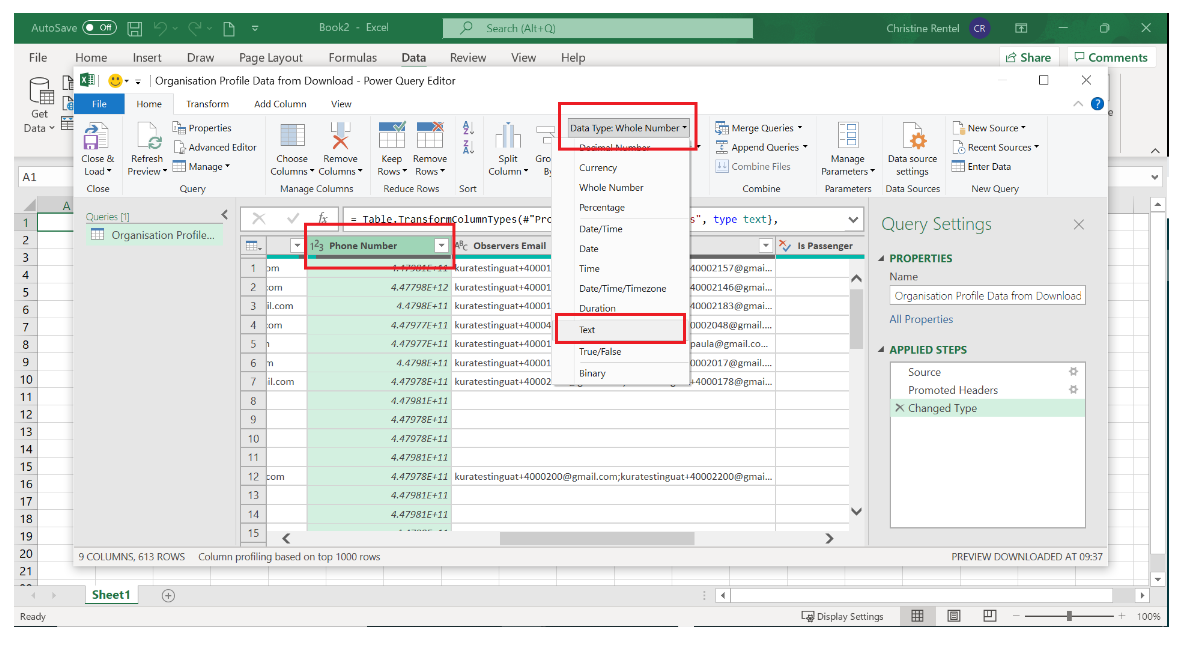Open the Recent Sources dropdown
The image size is (1181, 645).
pos(996,148)
